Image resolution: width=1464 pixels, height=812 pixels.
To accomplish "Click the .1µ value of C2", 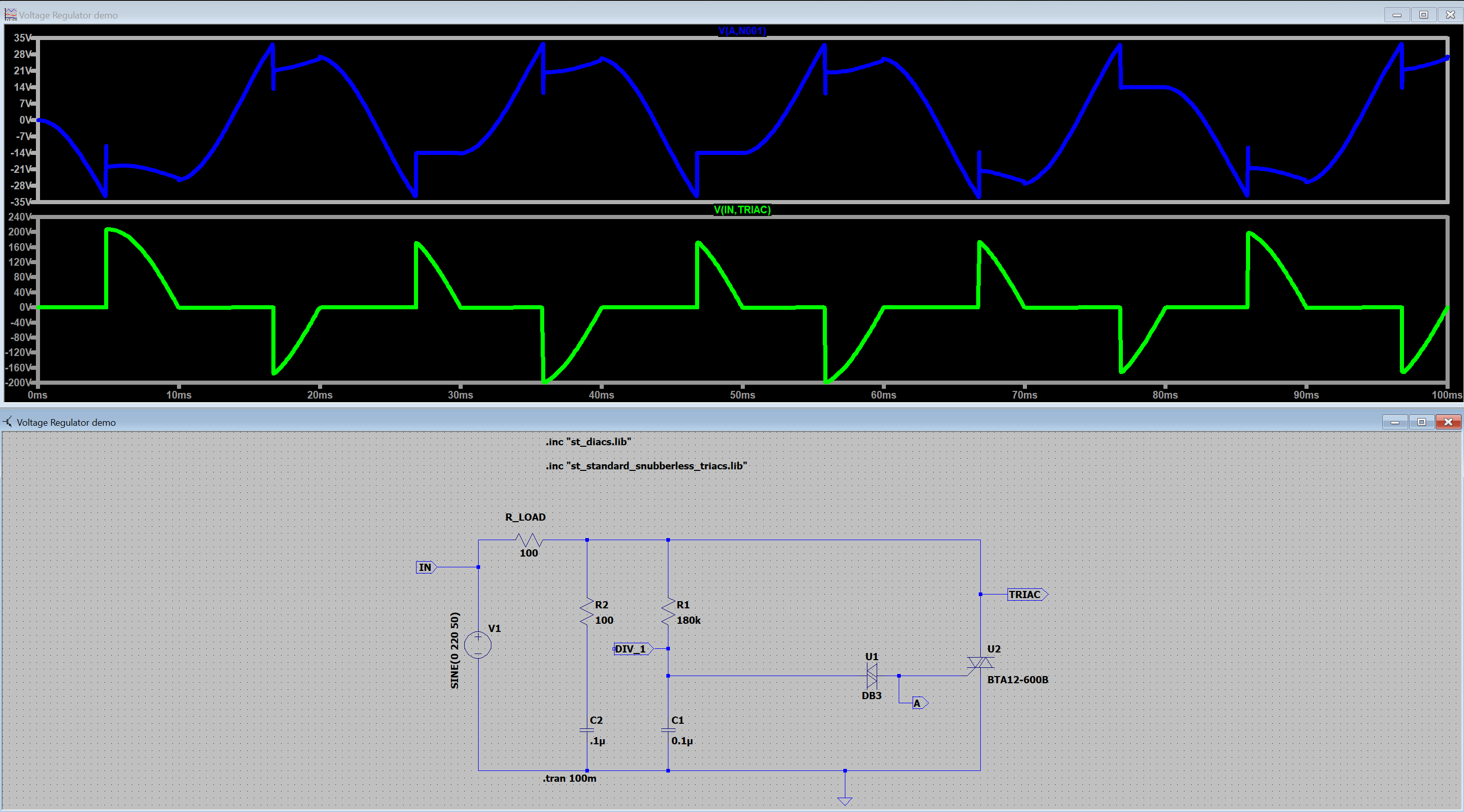I will tap(597, 741).
